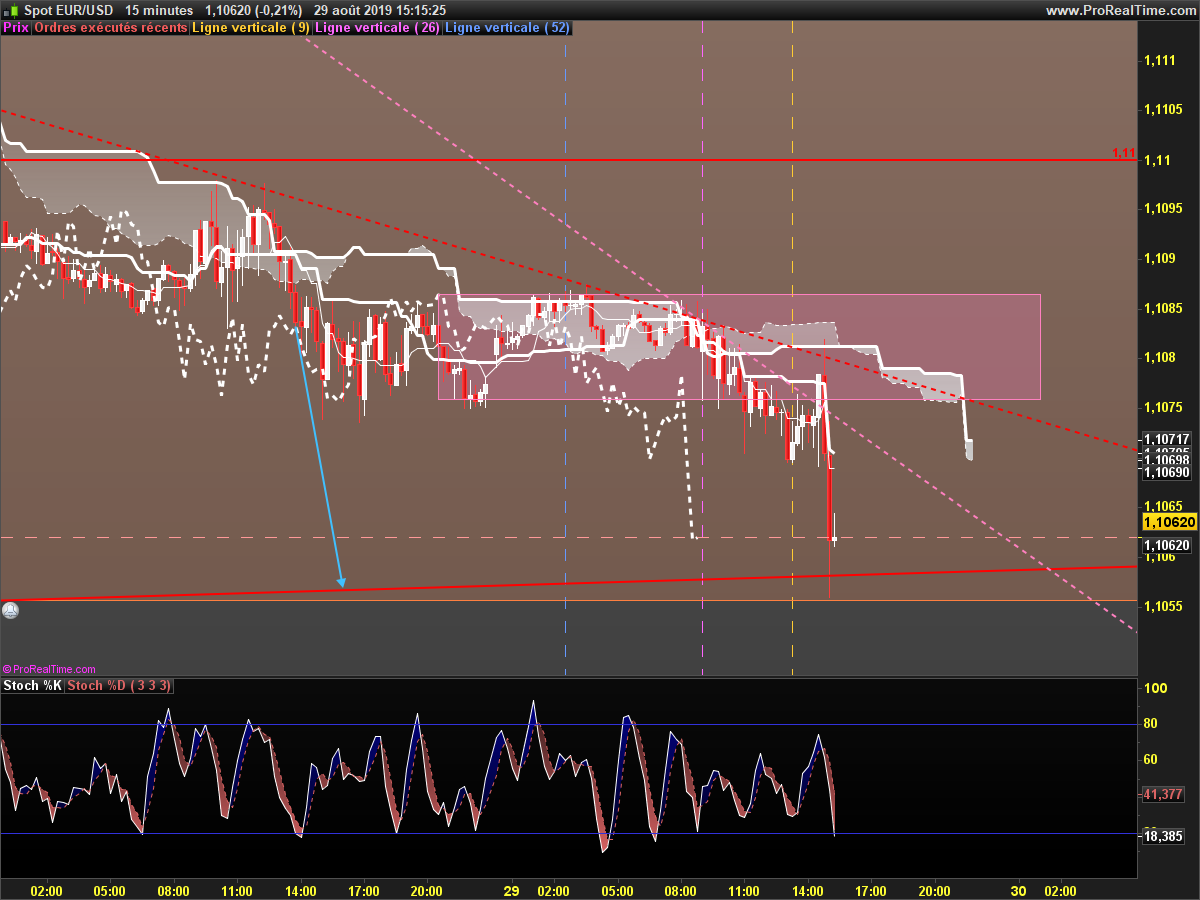
Task: Click the 100 level on stochastic axis
Action: coord(1157,689)
